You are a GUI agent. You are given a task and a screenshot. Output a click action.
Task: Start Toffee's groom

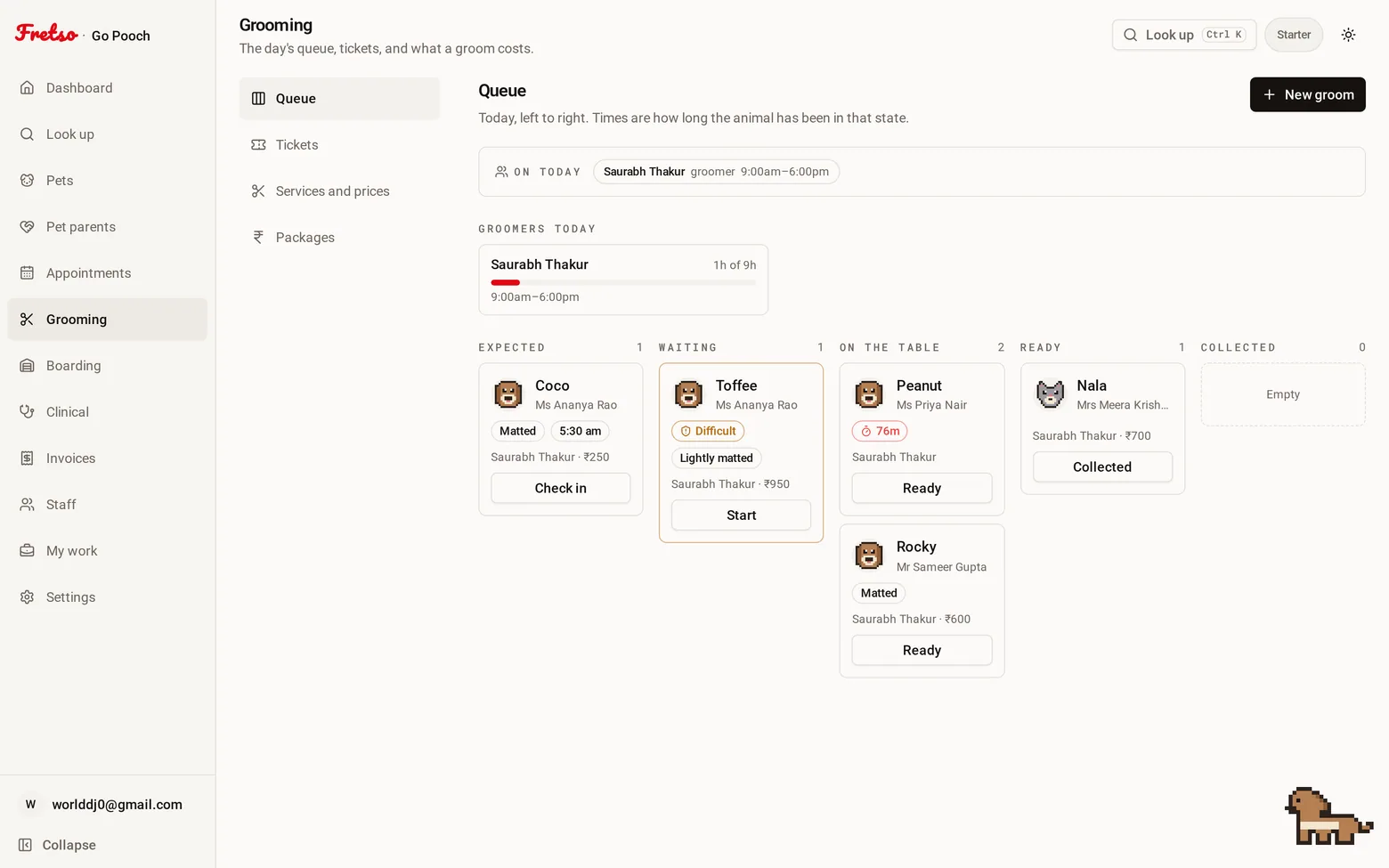pos(741,515)
